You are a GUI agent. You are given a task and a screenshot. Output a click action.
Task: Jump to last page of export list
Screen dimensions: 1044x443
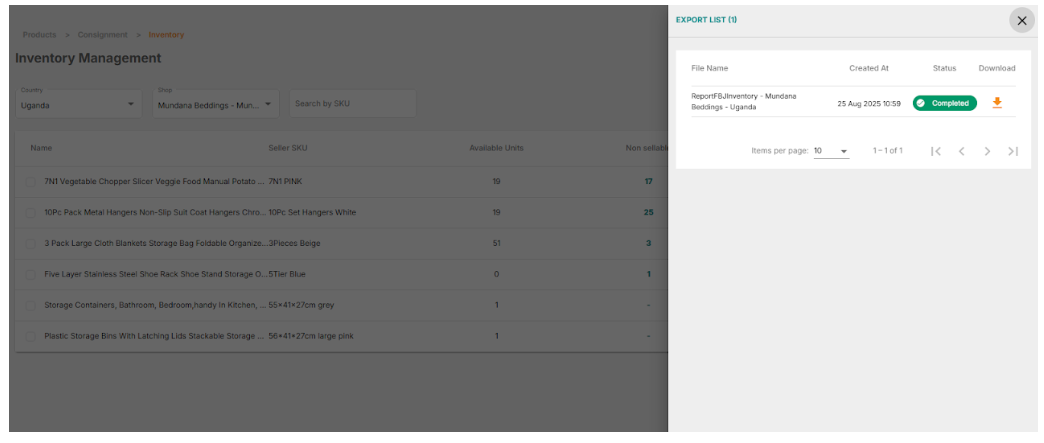(1013, 151)
